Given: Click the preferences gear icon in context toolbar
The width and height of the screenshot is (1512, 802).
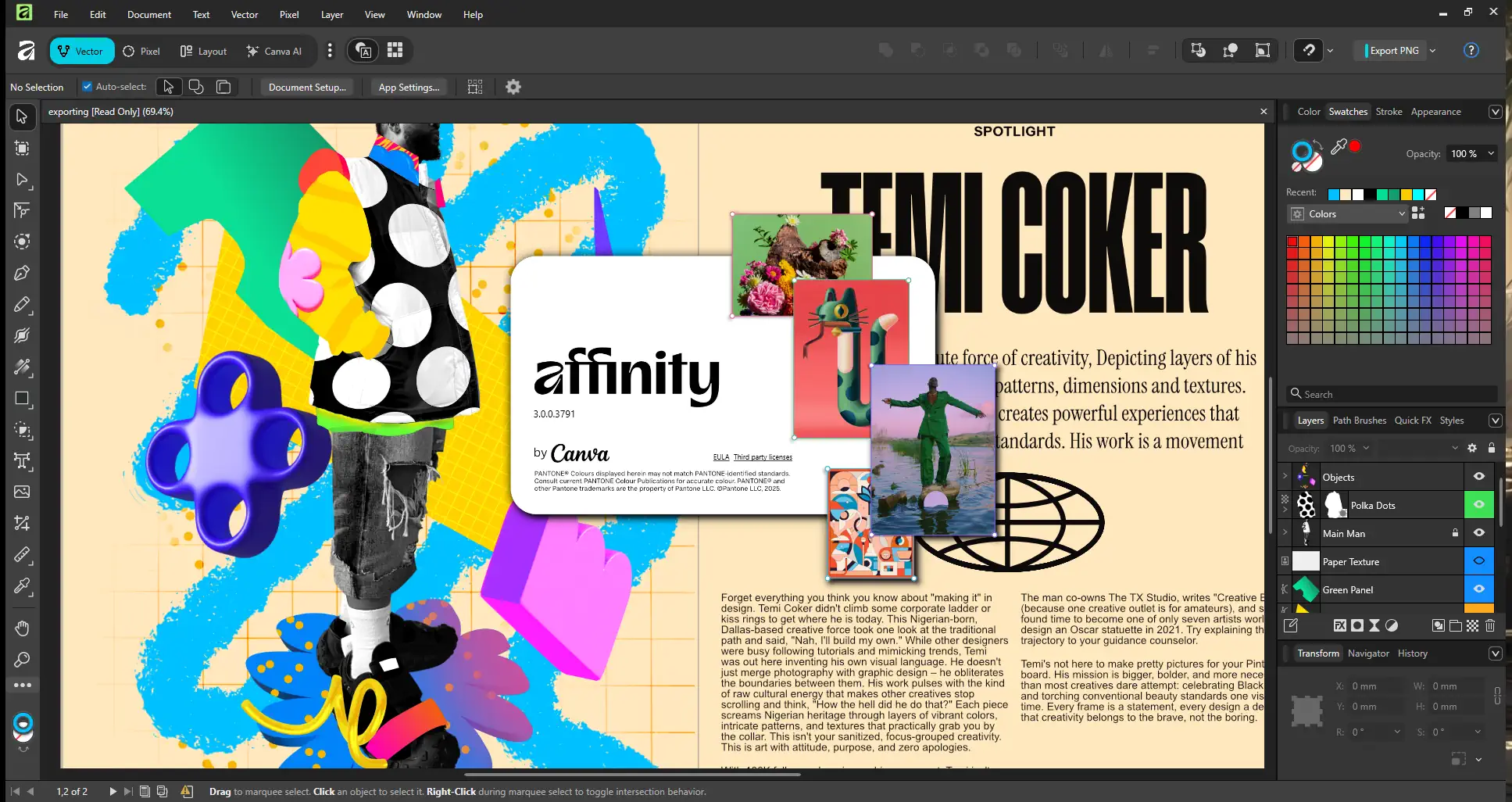Looking at the screenshot, I should 513,87.
